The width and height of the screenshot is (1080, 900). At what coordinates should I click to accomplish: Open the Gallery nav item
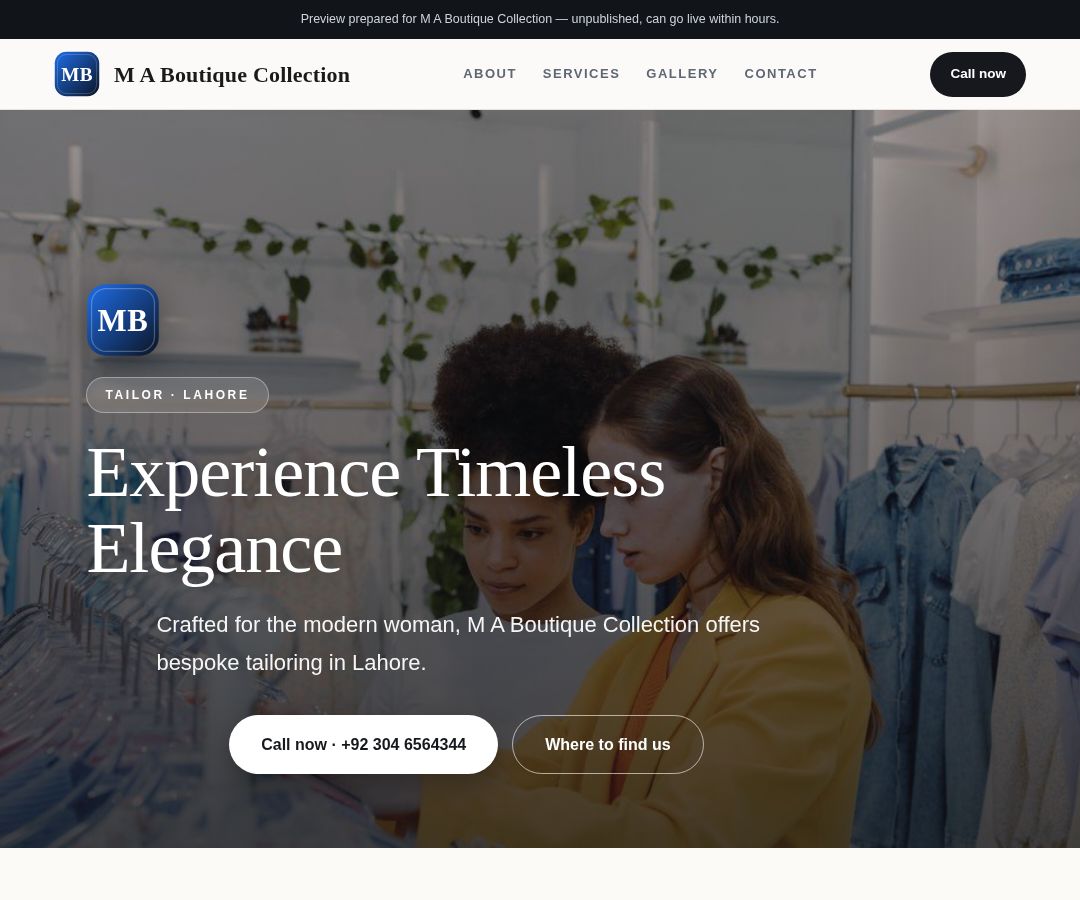coord(682,74)
